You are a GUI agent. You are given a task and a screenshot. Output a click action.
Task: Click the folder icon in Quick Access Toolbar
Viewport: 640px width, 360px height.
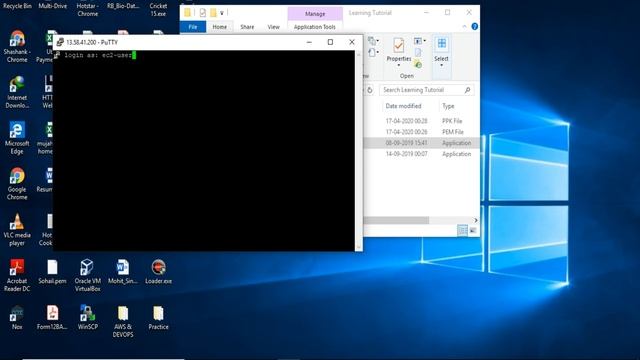[x=213, y=13]
